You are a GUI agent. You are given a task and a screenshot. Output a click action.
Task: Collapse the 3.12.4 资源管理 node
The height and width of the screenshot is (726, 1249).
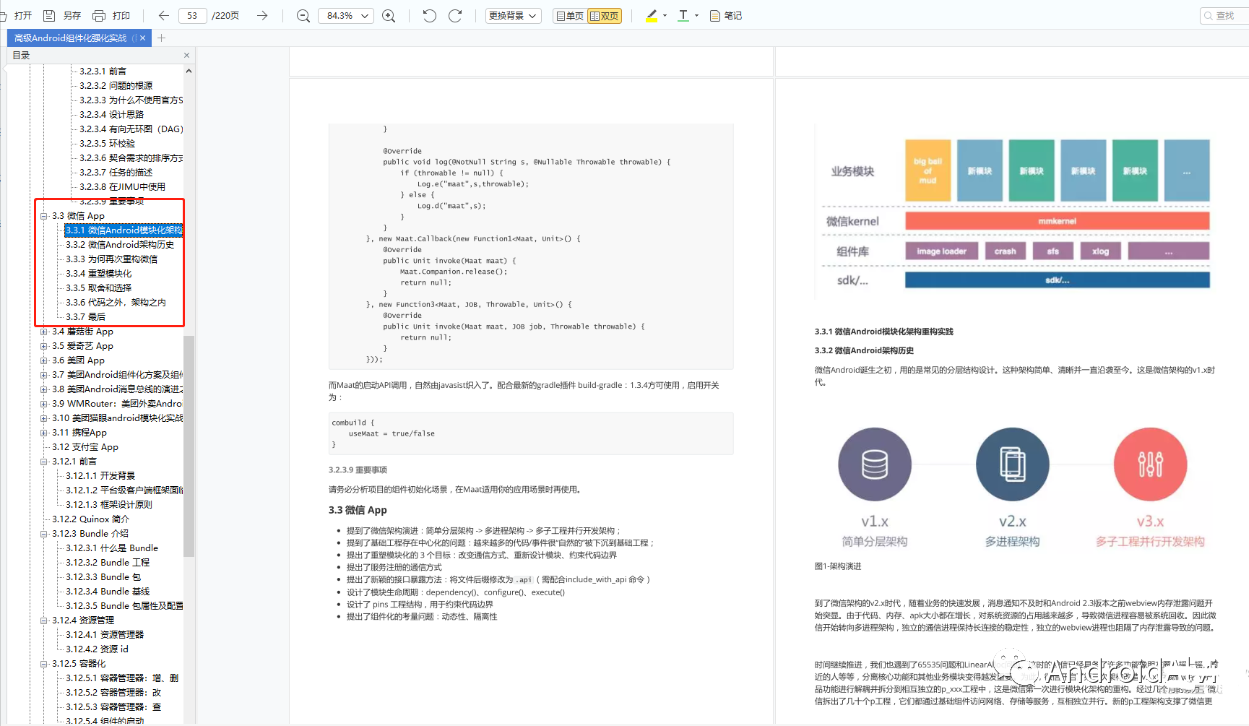coord(44,620)
